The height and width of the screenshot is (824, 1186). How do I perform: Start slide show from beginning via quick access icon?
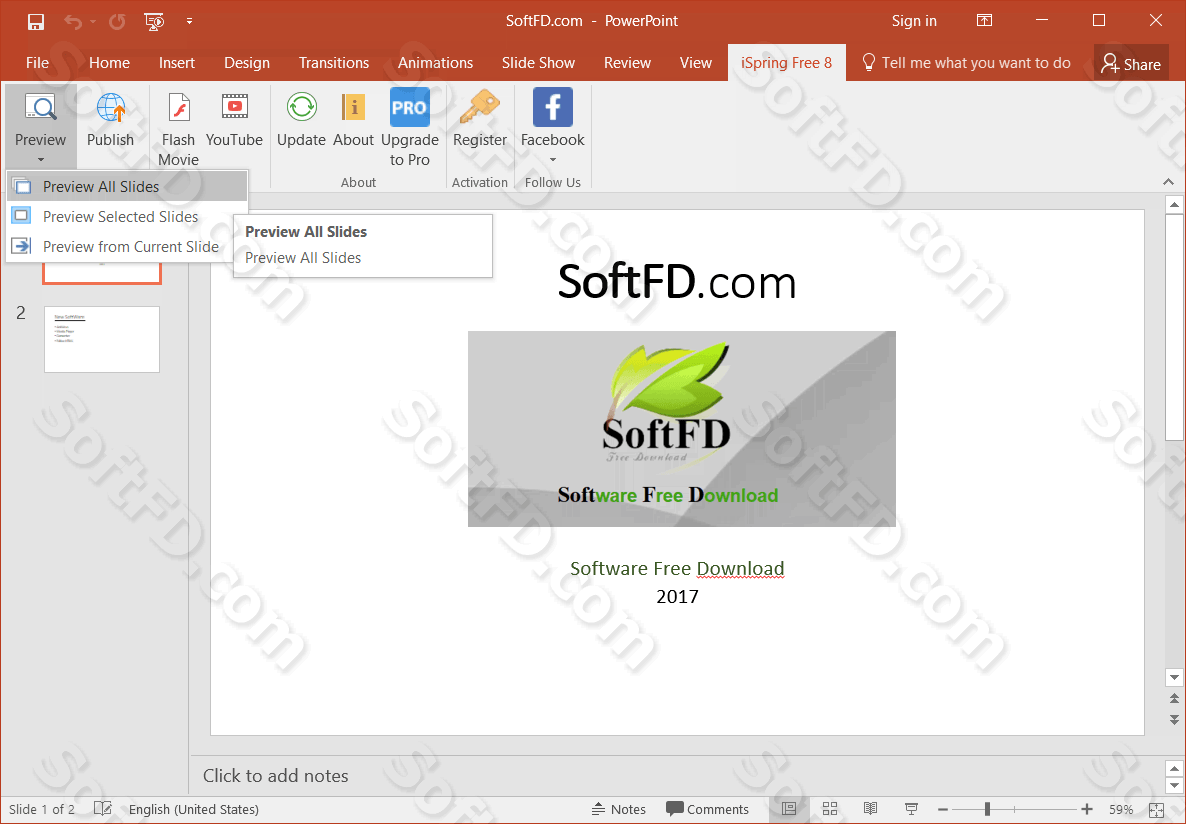pyautogui.click(x=154, y=21)
